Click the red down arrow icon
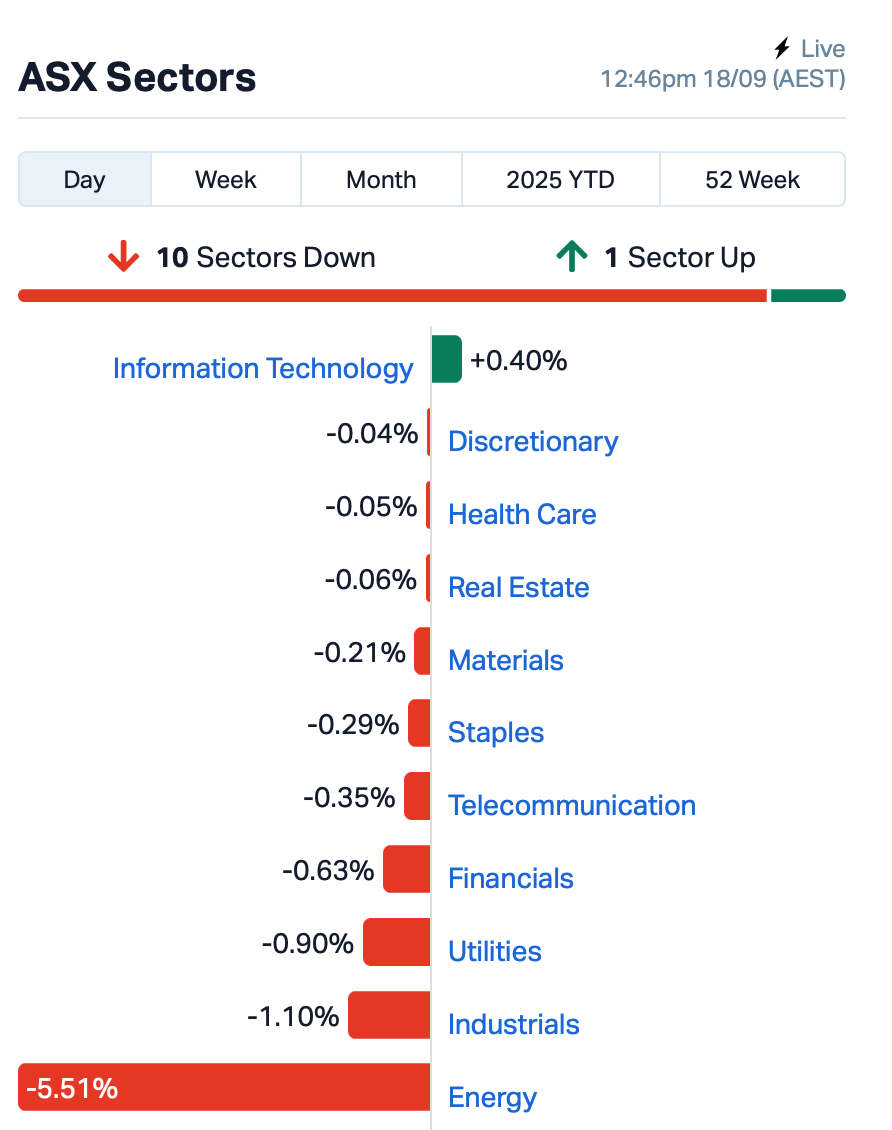 click(124, 258)
